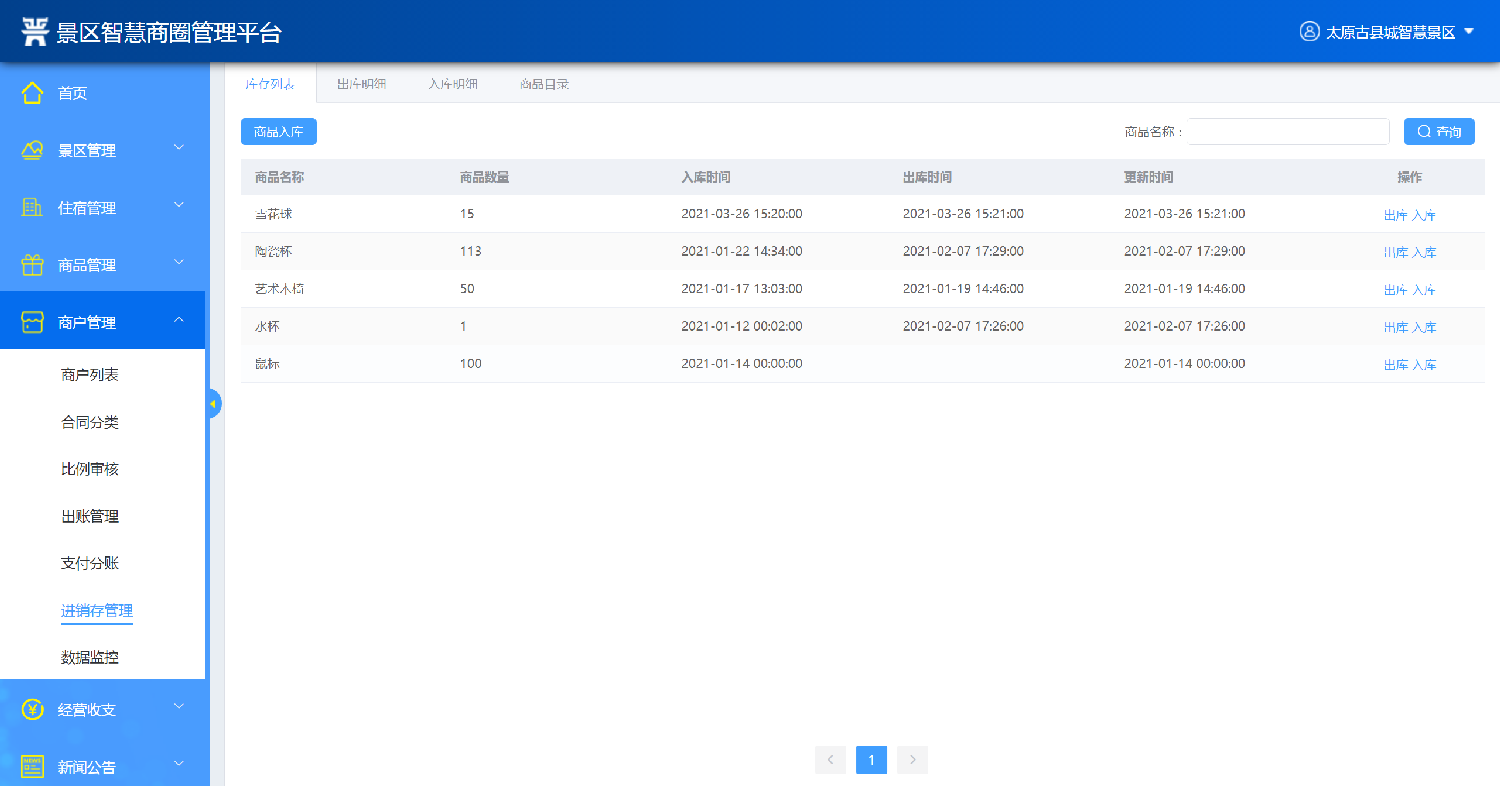Collapse the sidebar using the arrow handle
This screenshot has height=786, width=1500.
coord(213,404)
